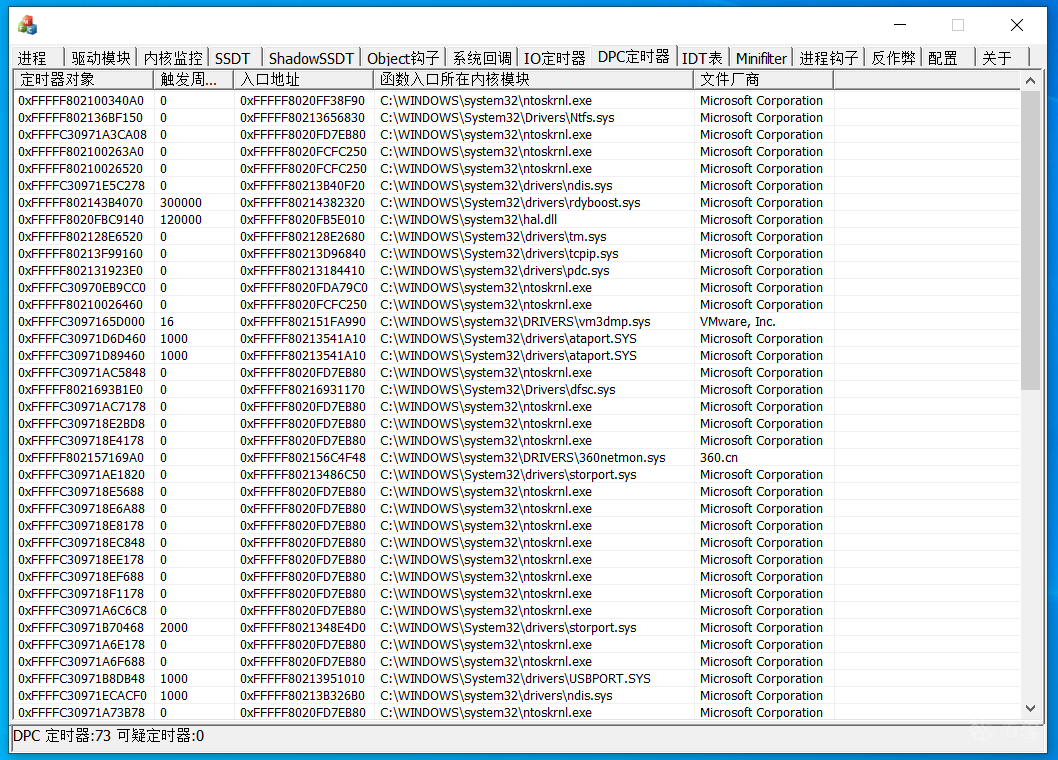Click the 16 period value

pos(167,321)
